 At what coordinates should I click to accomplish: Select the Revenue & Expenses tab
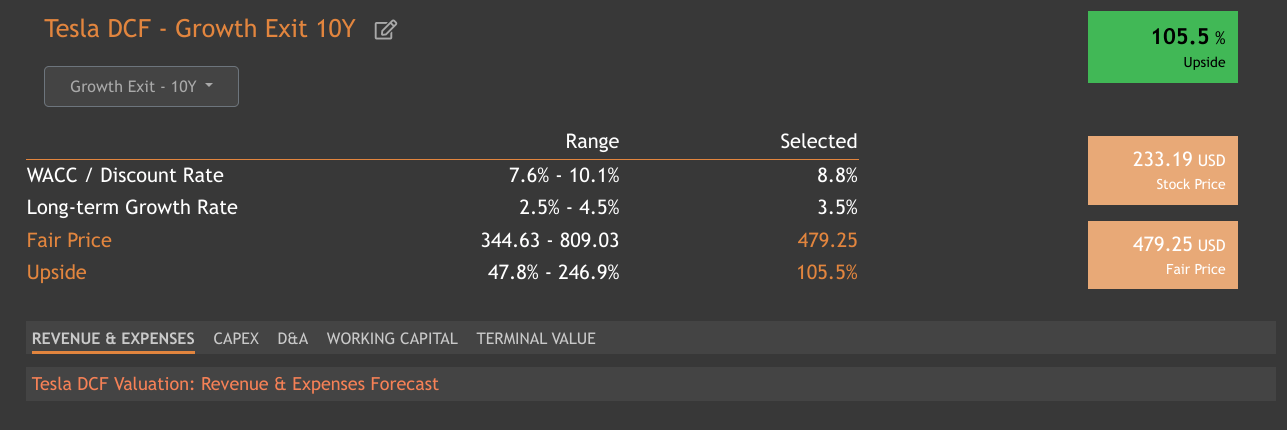coord(113,338)
